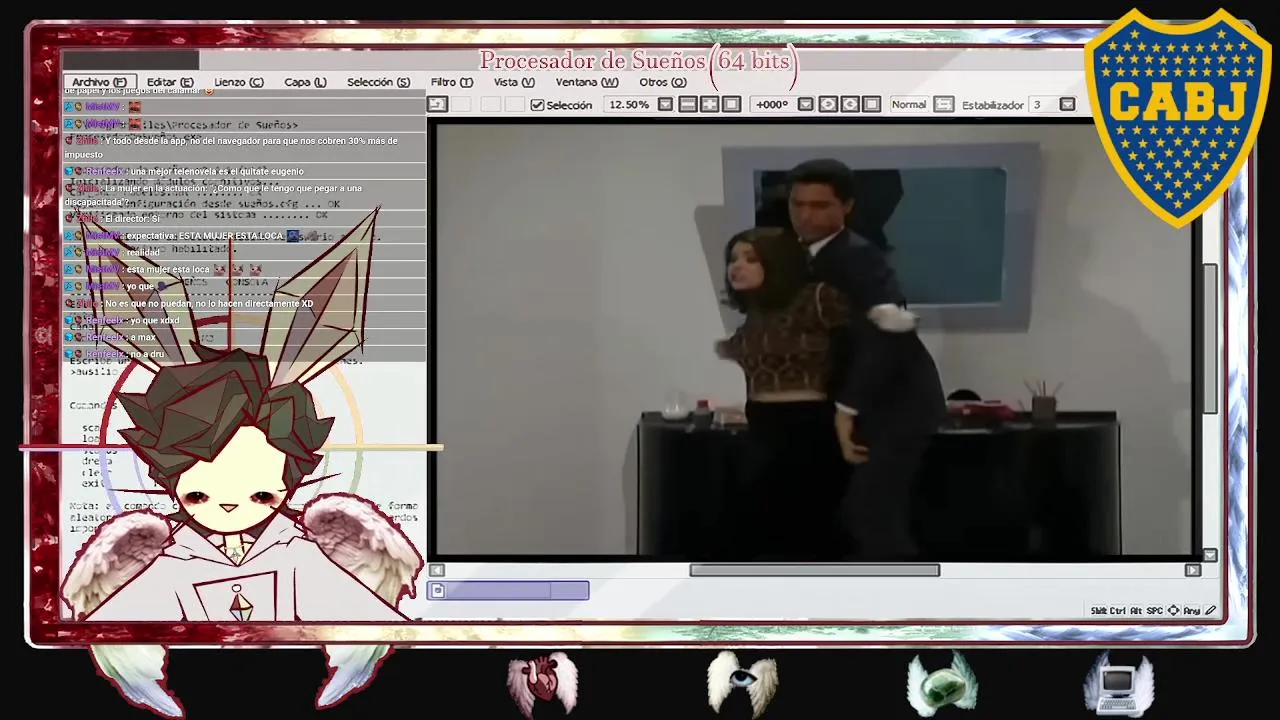Toggle the SPC indicator in status bar
The height and width of the screenshot is (720, 1280).
point(1154,610)
